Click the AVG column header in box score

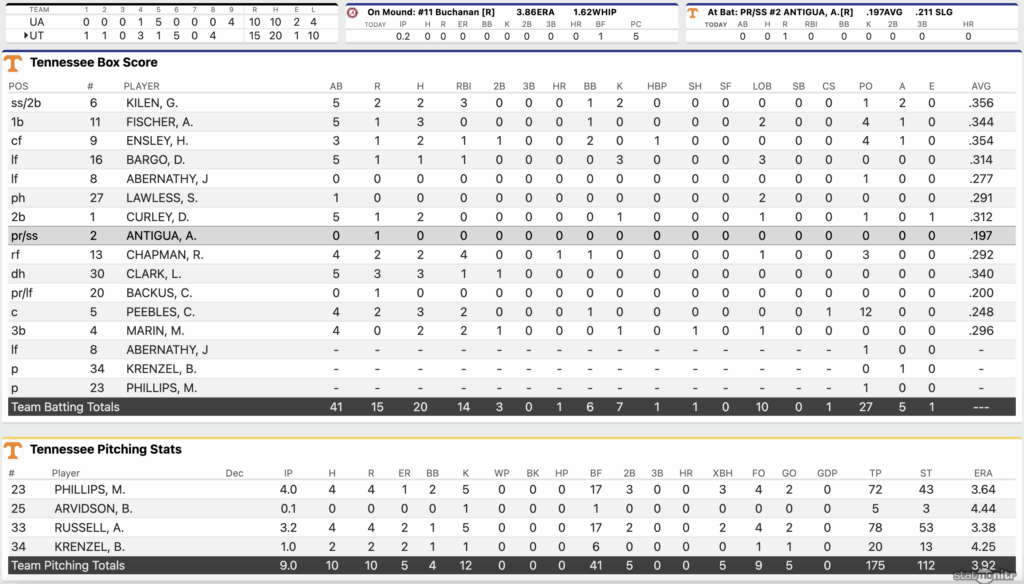(x=981, y=86)
